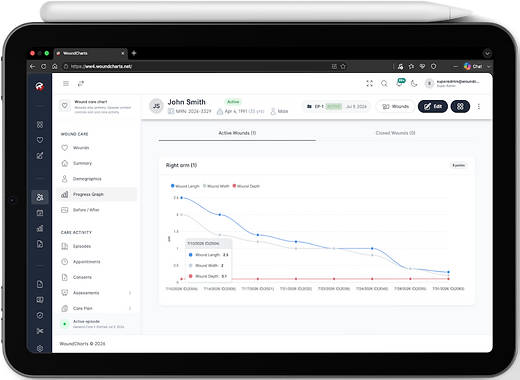Viewport: 520px width, 380px height.
Task: Click the swap arrows icon near hamburger
Action: pyautogui.click(x=81, y=83)
